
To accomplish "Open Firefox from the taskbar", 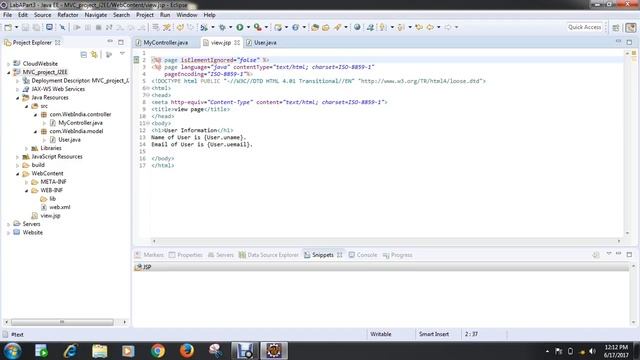I will pyautogui.click(x=187, y=351).
